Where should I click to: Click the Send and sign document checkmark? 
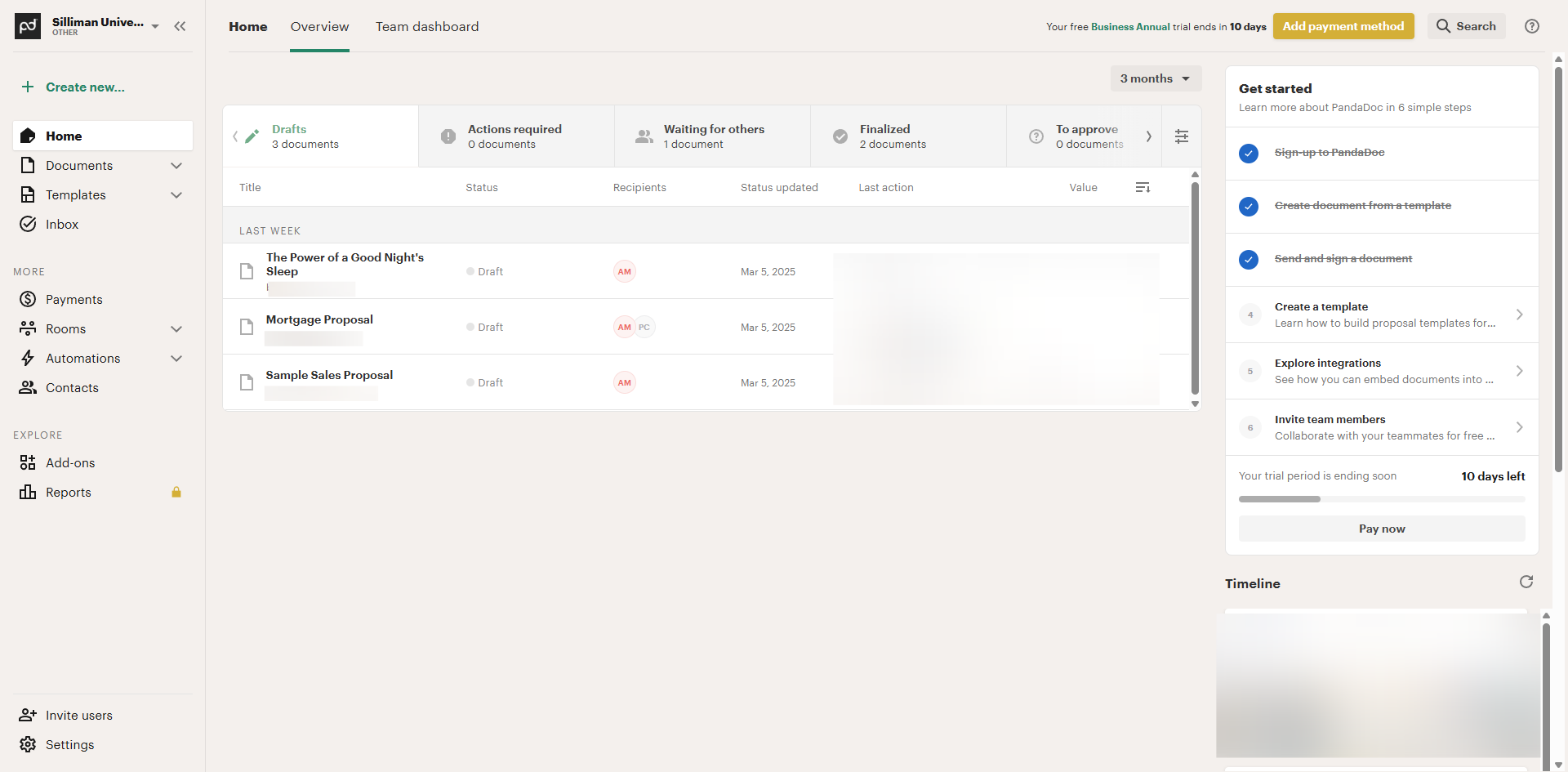[x=1249, y=259]
